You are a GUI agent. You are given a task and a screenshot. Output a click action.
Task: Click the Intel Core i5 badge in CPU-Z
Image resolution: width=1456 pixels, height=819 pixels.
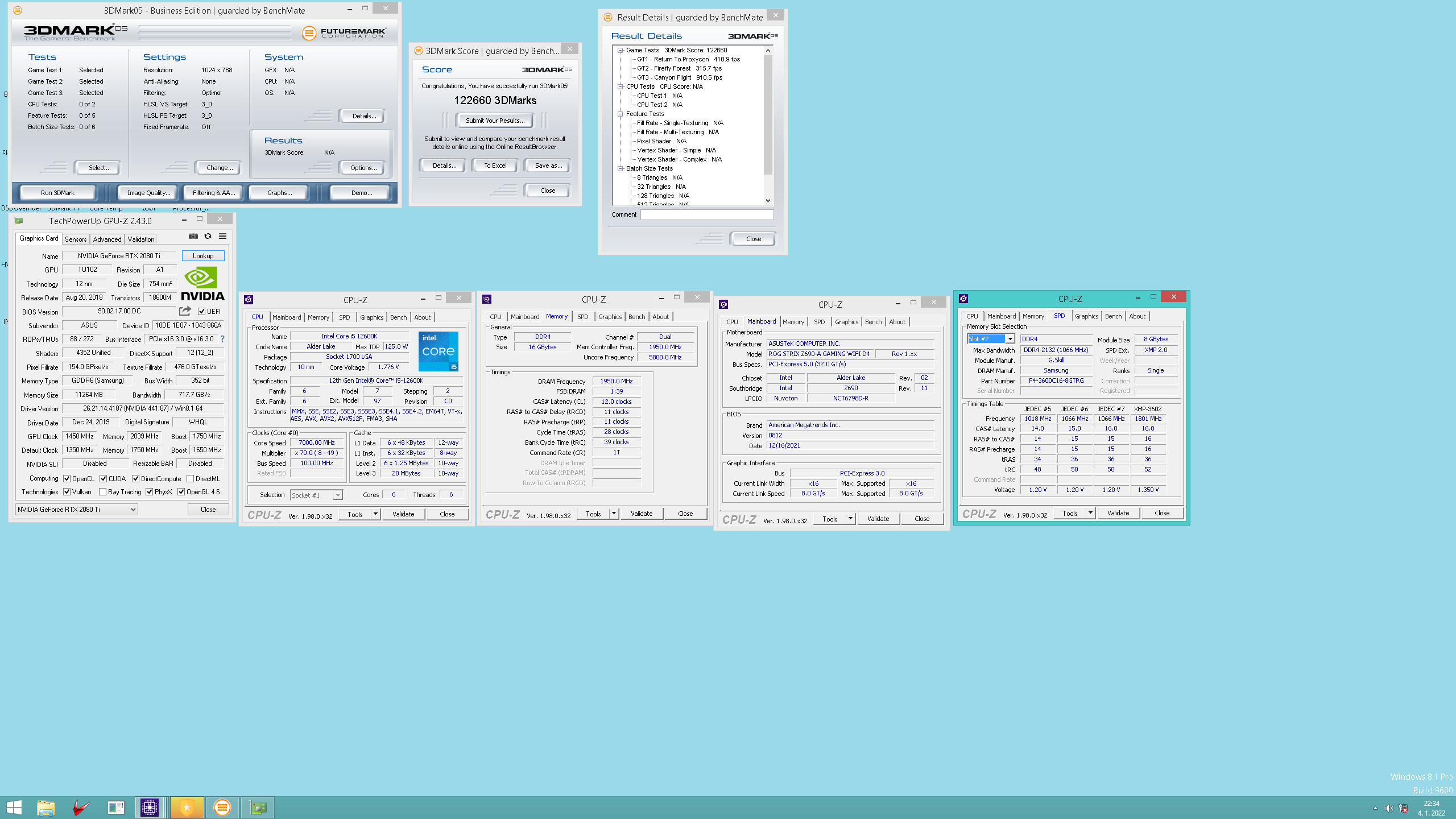439,351
